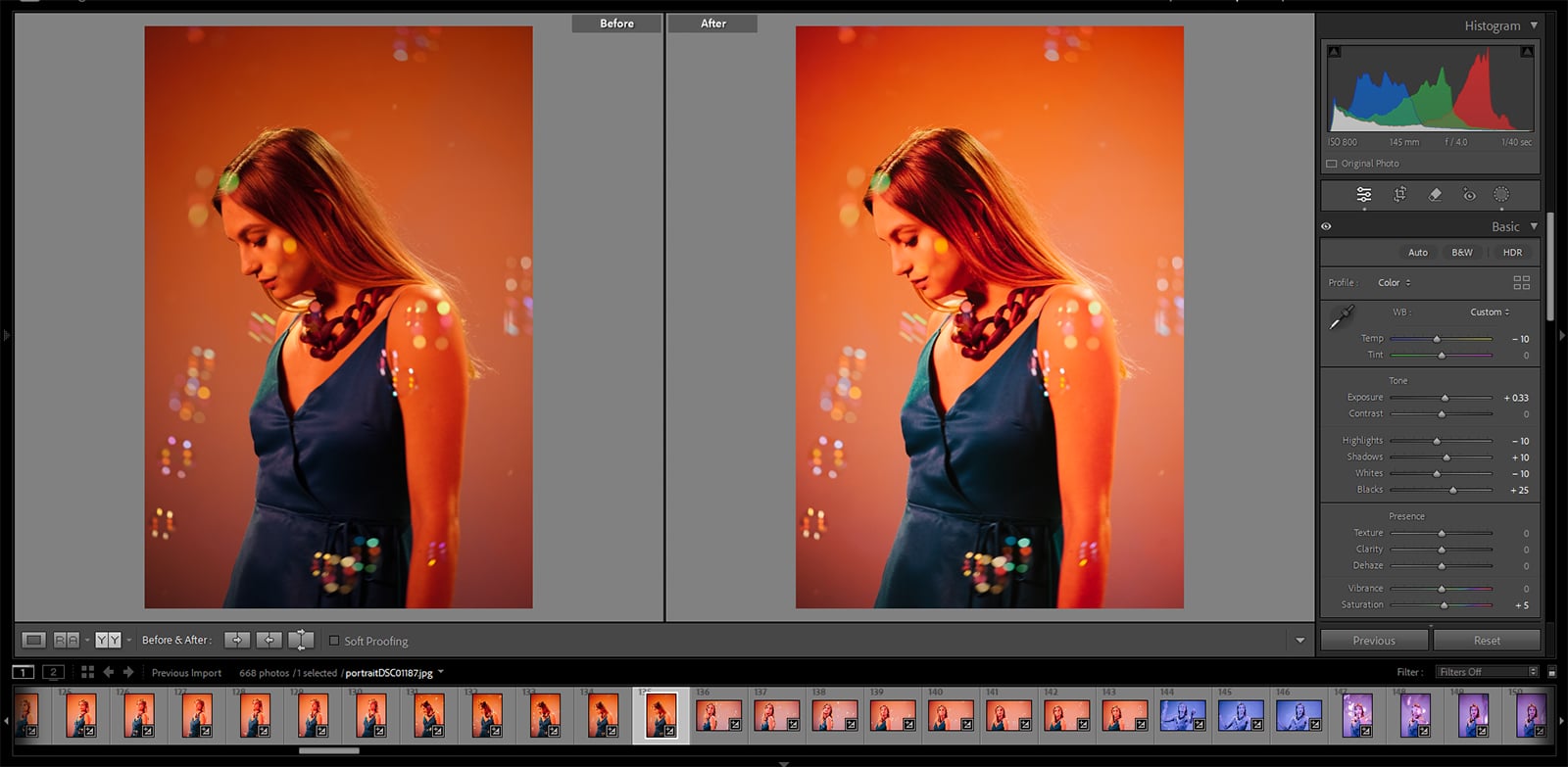This screenshot has width=1568, height=767.
Task: Select the Crop and rotate tool
Action: [1399, 194]
